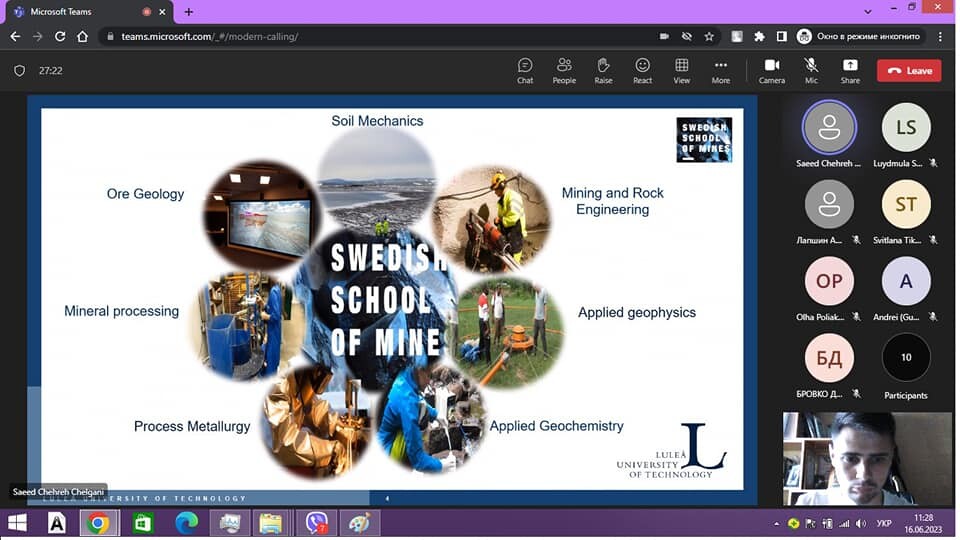Open the Chat panel
This screenshot has height=540, width=960.
(x=525, y=70)
